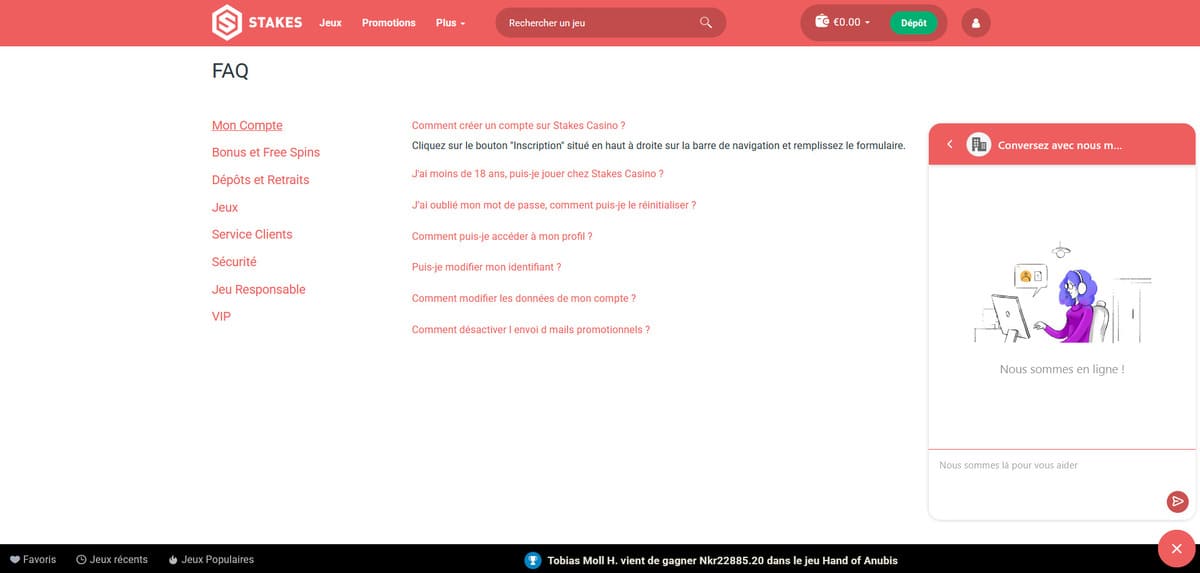This screenshot has height=573, width=1200.
Task: Expand the modify my identifiant question
Action: (x=486, y=268)
